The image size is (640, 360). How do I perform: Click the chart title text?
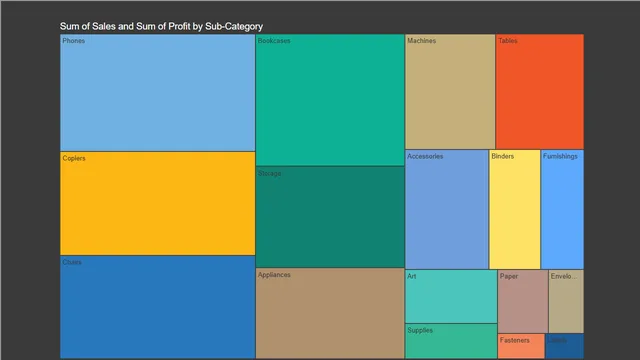point(161,27)
